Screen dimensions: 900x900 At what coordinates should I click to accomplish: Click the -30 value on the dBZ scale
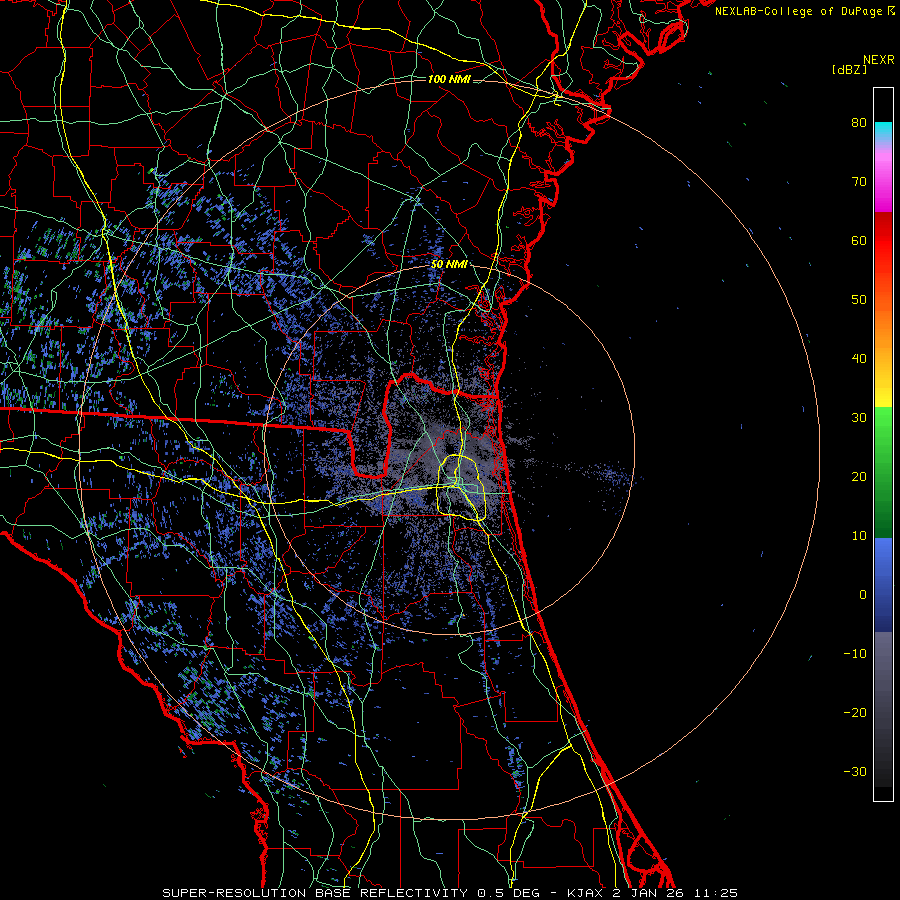coord(855,771)
